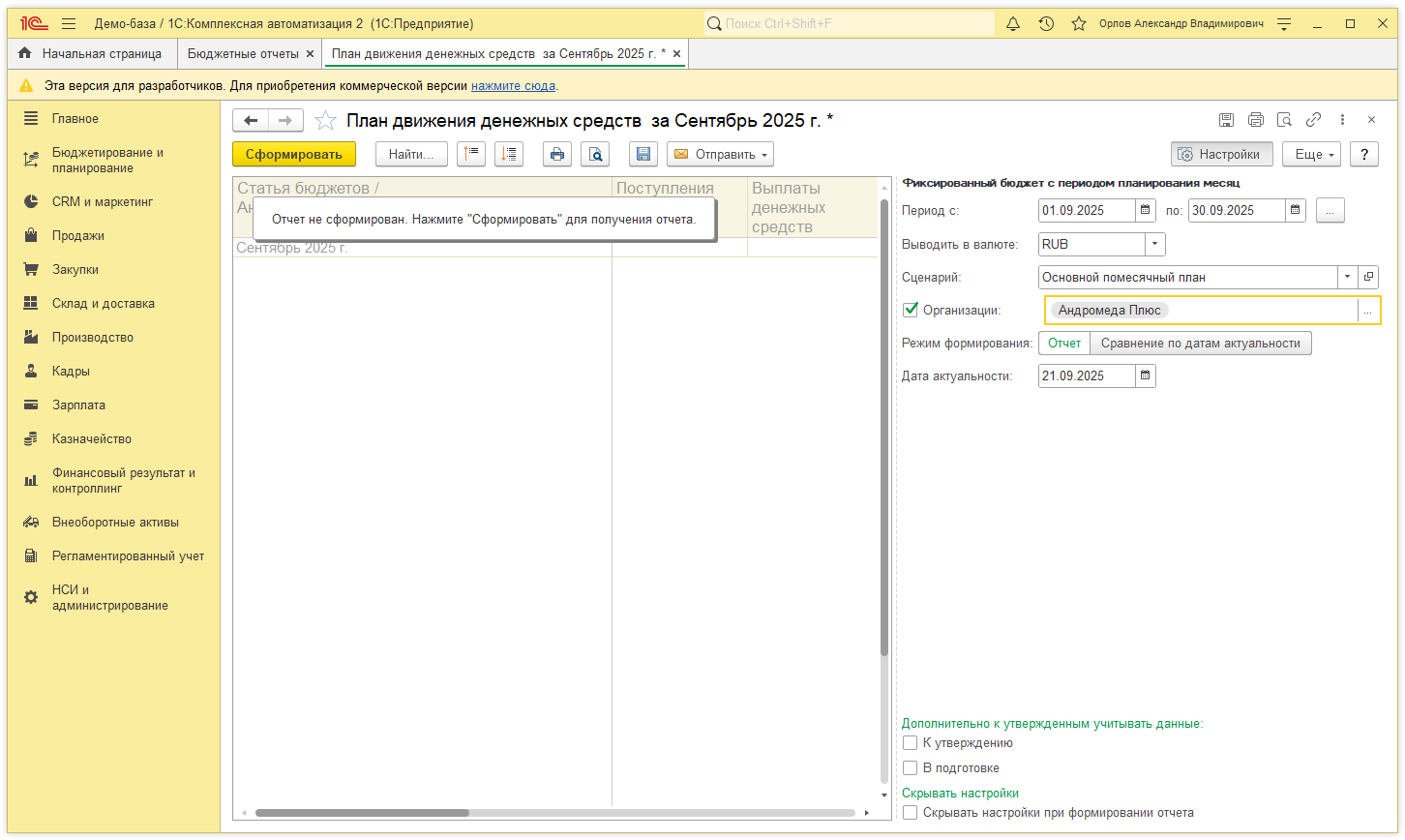Click the print report icon in toolbar
Screen dimensions: 1405x840
[557, 154]
